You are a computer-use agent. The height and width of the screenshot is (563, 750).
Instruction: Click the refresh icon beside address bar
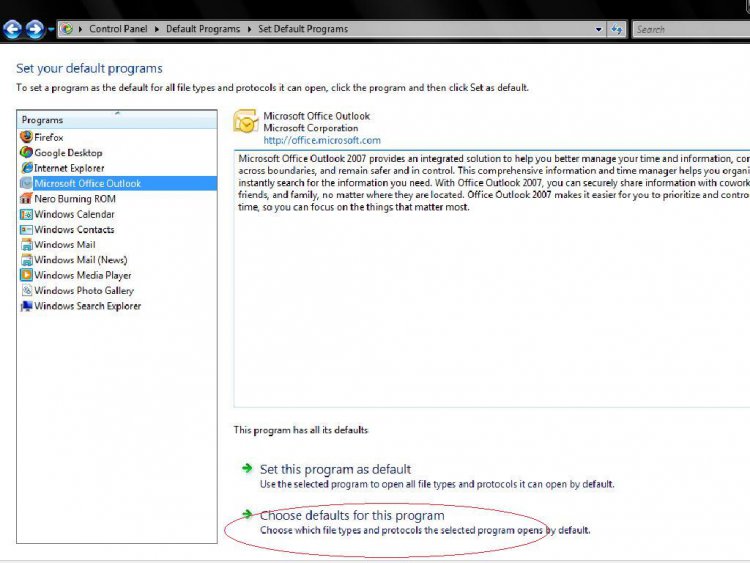[617, 29]
